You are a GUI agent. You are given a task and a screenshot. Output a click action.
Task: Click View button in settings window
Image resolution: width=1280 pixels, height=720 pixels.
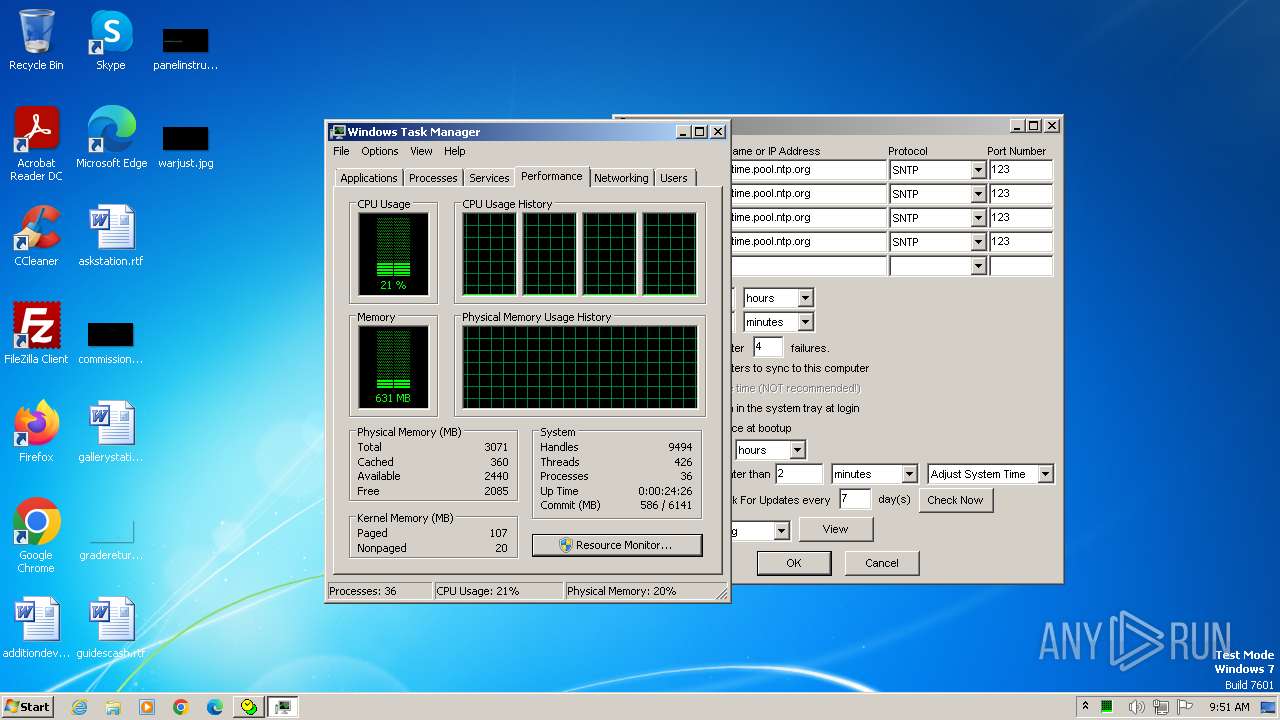(x=835, y=529)
